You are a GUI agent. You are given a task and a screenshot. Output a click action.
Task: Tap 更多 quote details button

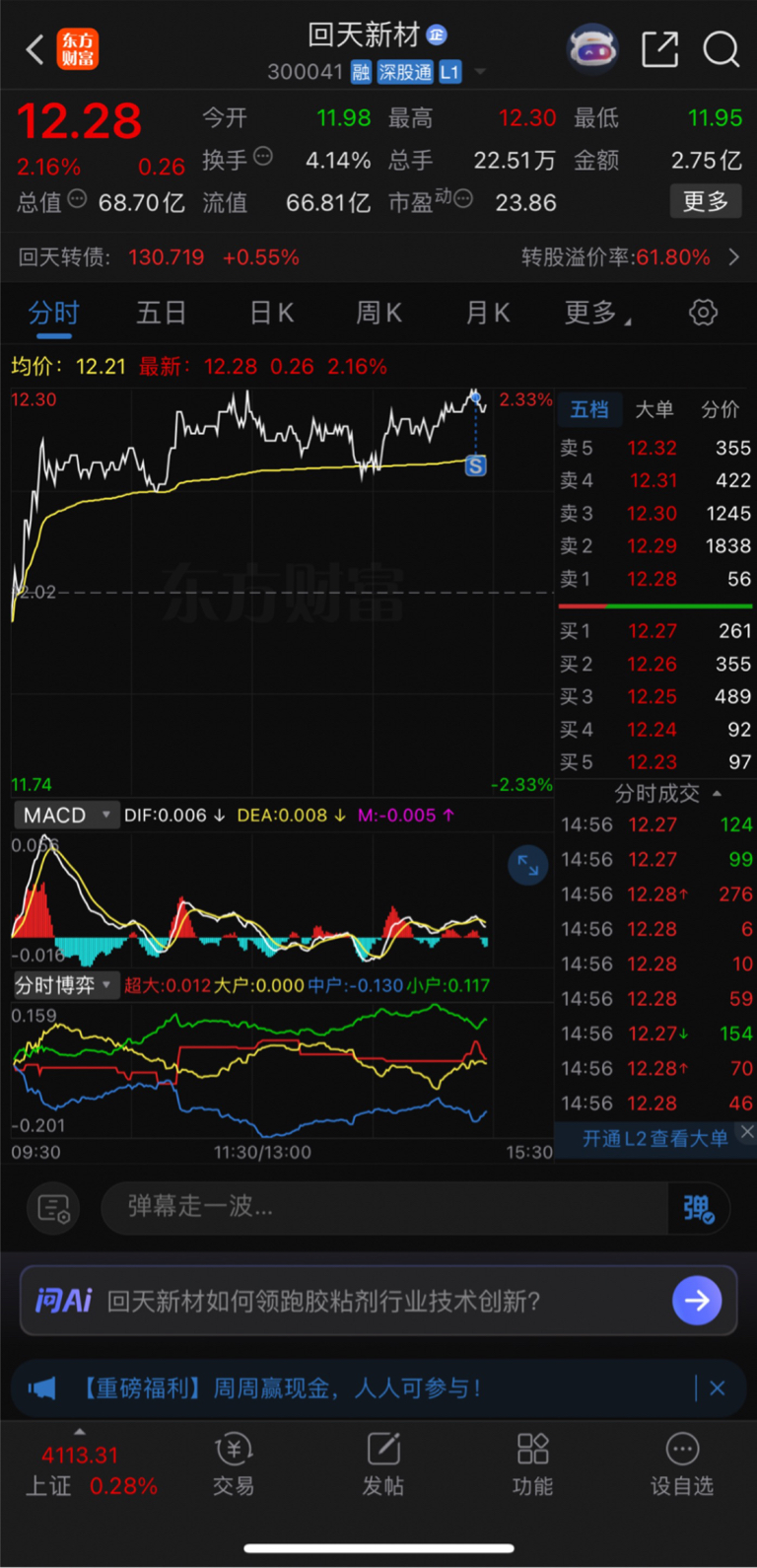click(x=706, y=201)
